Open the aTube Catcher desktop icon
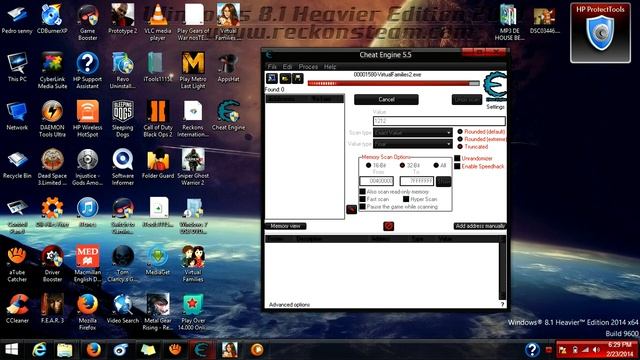The image size is (640, 360). pyautogui.click(x=17, y=264)
